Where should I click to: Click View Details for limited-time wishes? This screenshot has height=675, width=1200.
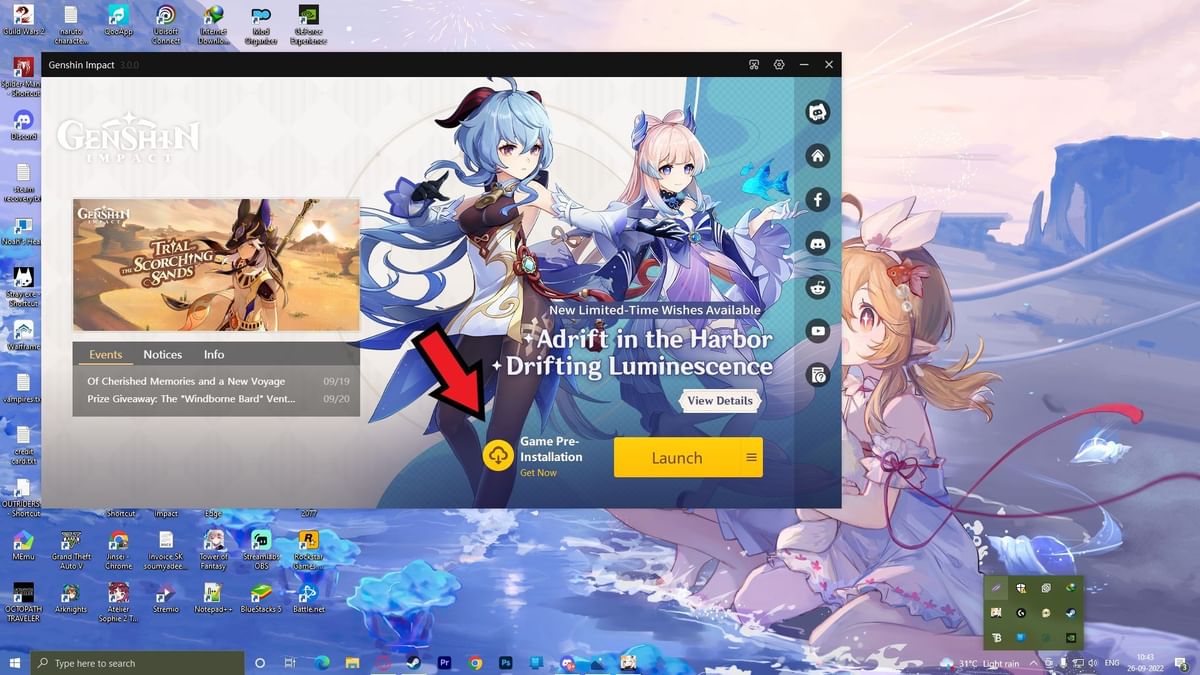pos(719,400)
